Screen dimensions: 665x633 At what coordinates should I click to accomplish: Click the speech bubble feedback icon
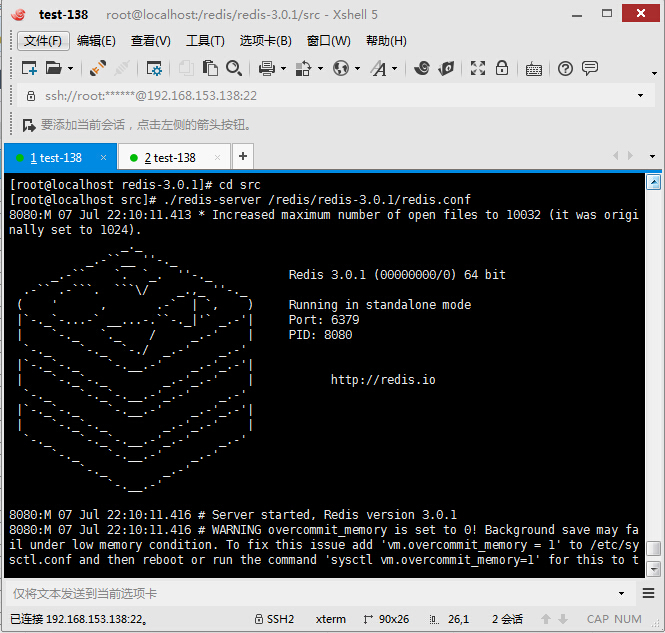[590, 68]
